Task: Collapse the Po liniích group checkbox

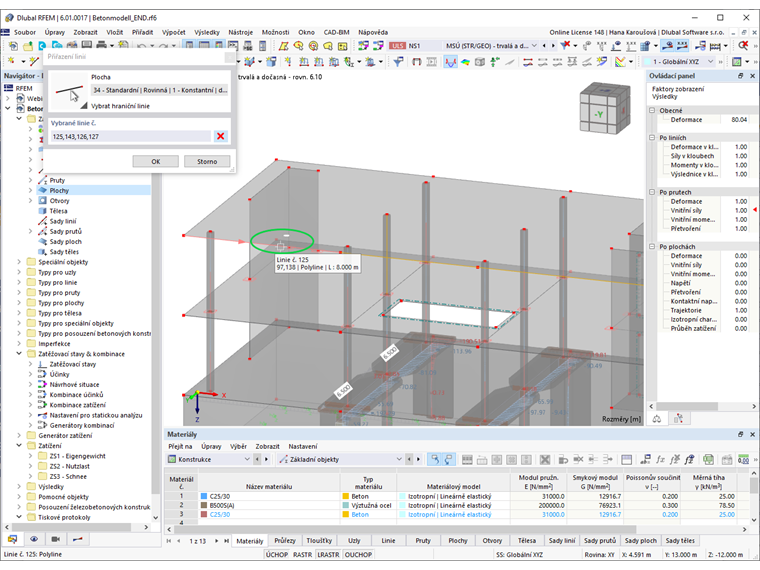Action: click(x=652, y=138)
